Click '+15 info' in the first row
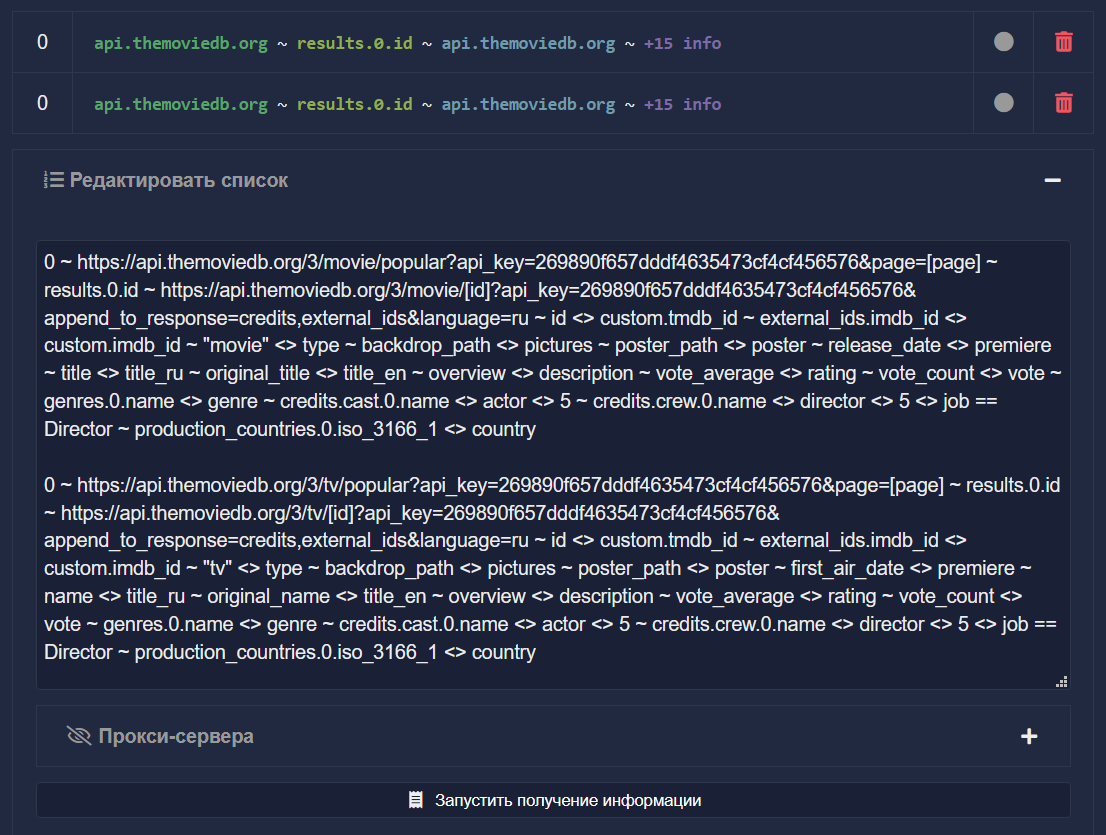1106x835 pixels. click(682, 43)
